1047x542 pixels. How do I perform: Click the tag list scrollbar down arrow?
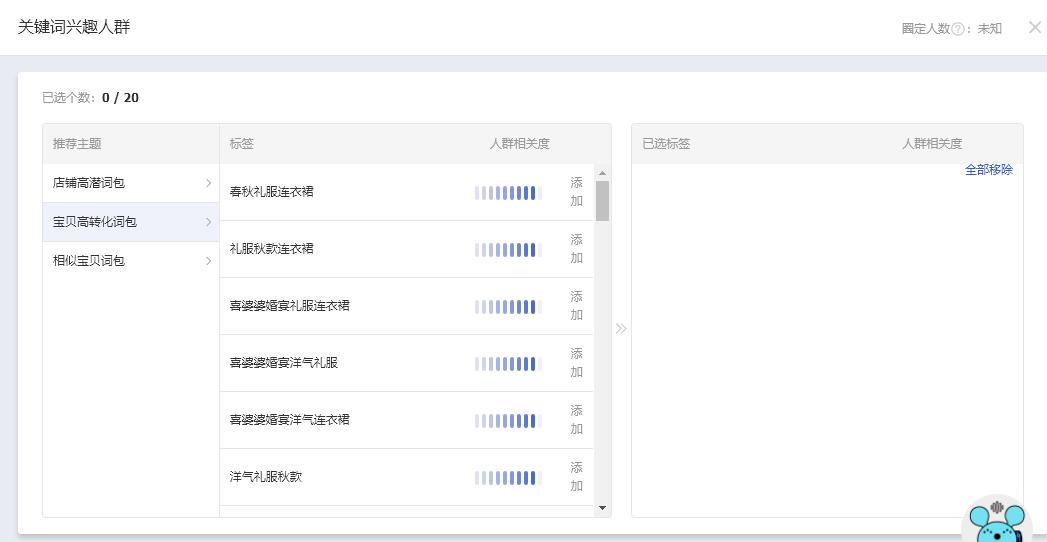602,508
